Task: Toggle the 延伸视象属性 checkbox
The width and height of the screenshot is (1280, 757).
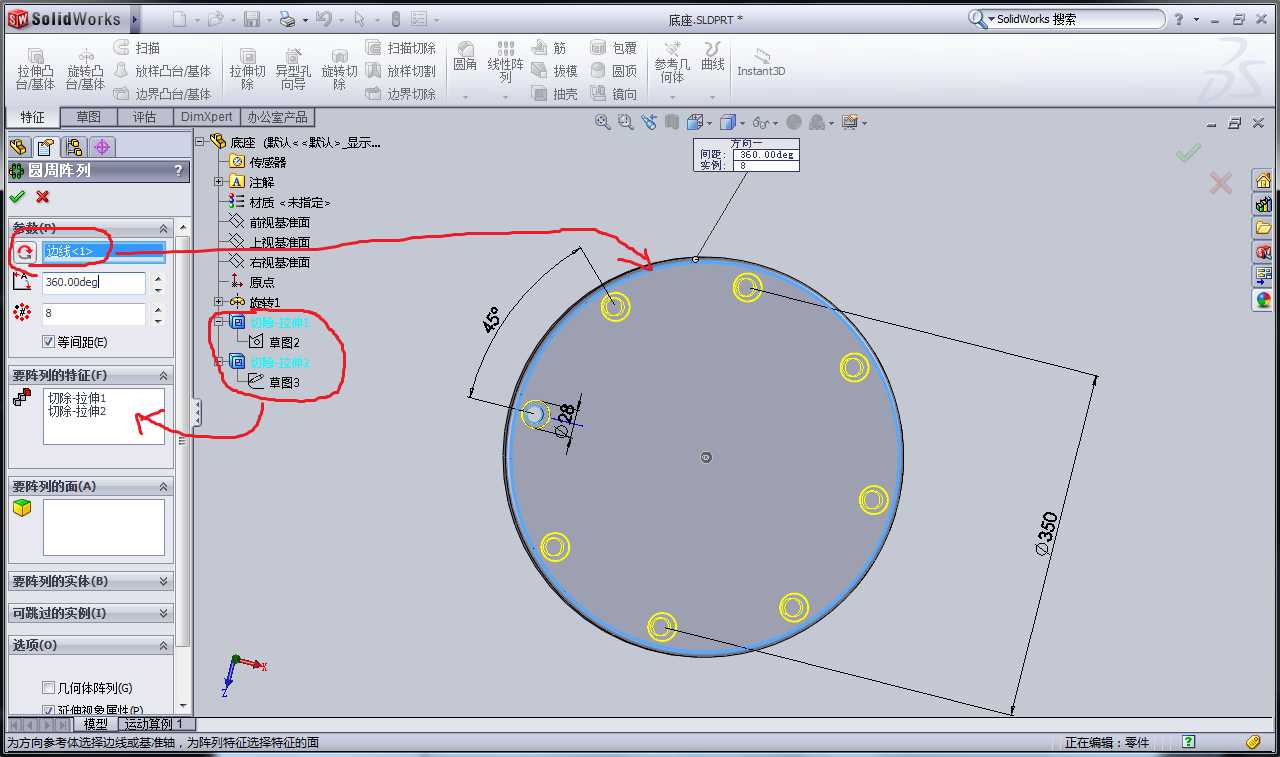Action: click(x=48, y=710)
